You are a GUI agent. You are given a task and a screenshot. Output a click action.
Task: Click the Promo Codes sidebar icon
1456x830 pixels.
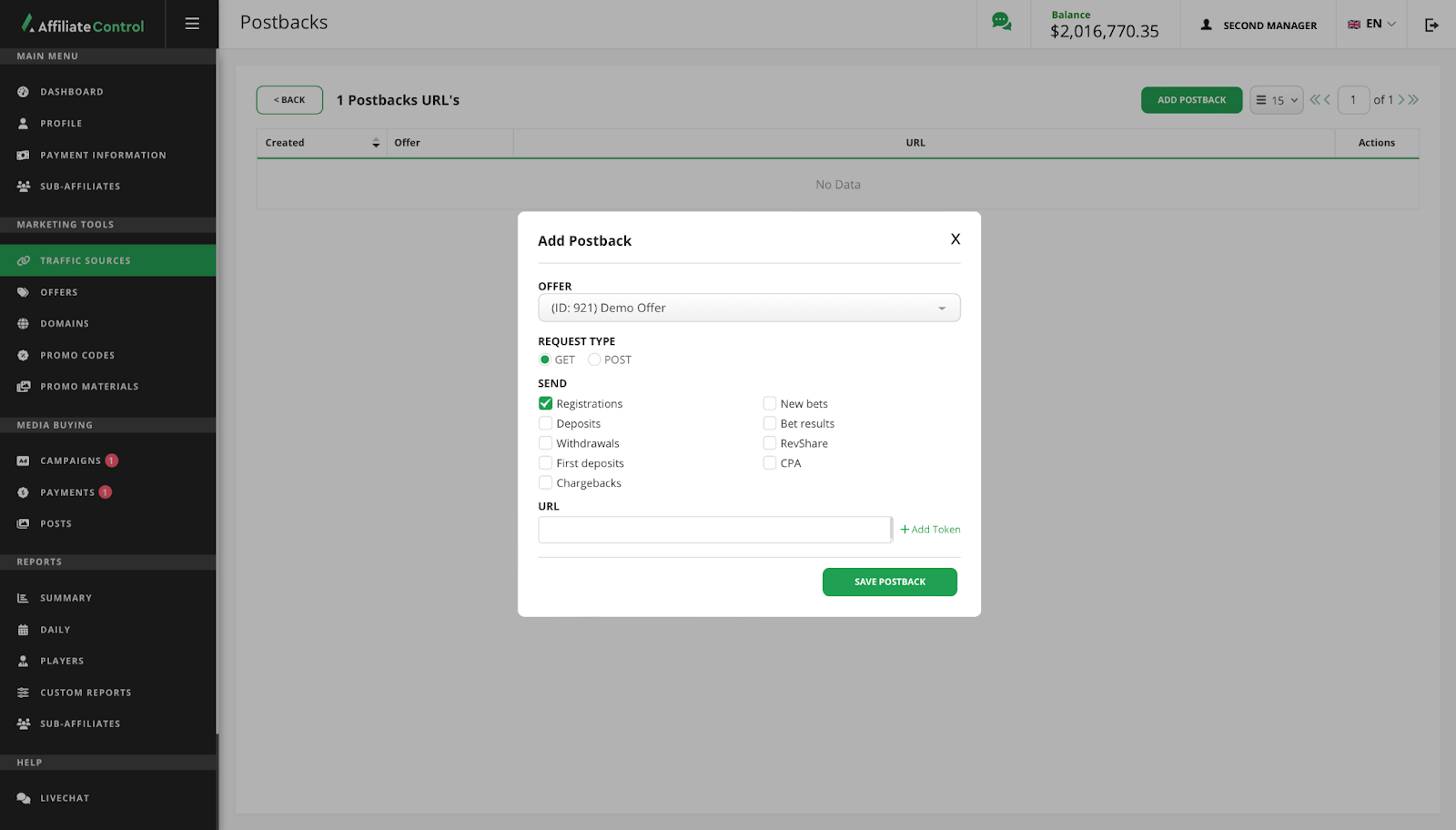(24, 356)
